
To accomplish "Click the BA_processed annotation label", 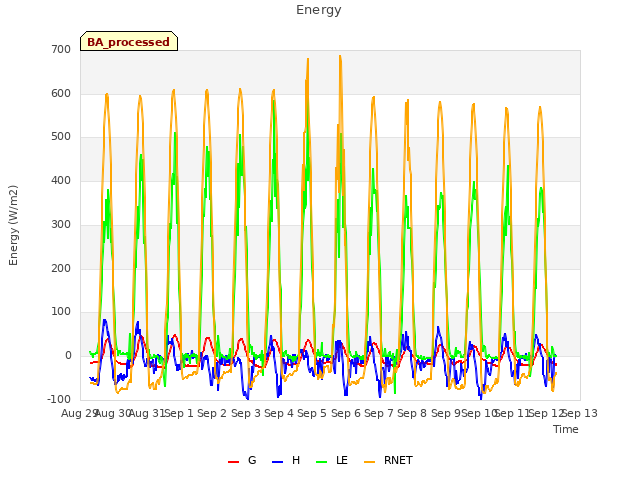I will pyautogui.click(x=129, y=42).
